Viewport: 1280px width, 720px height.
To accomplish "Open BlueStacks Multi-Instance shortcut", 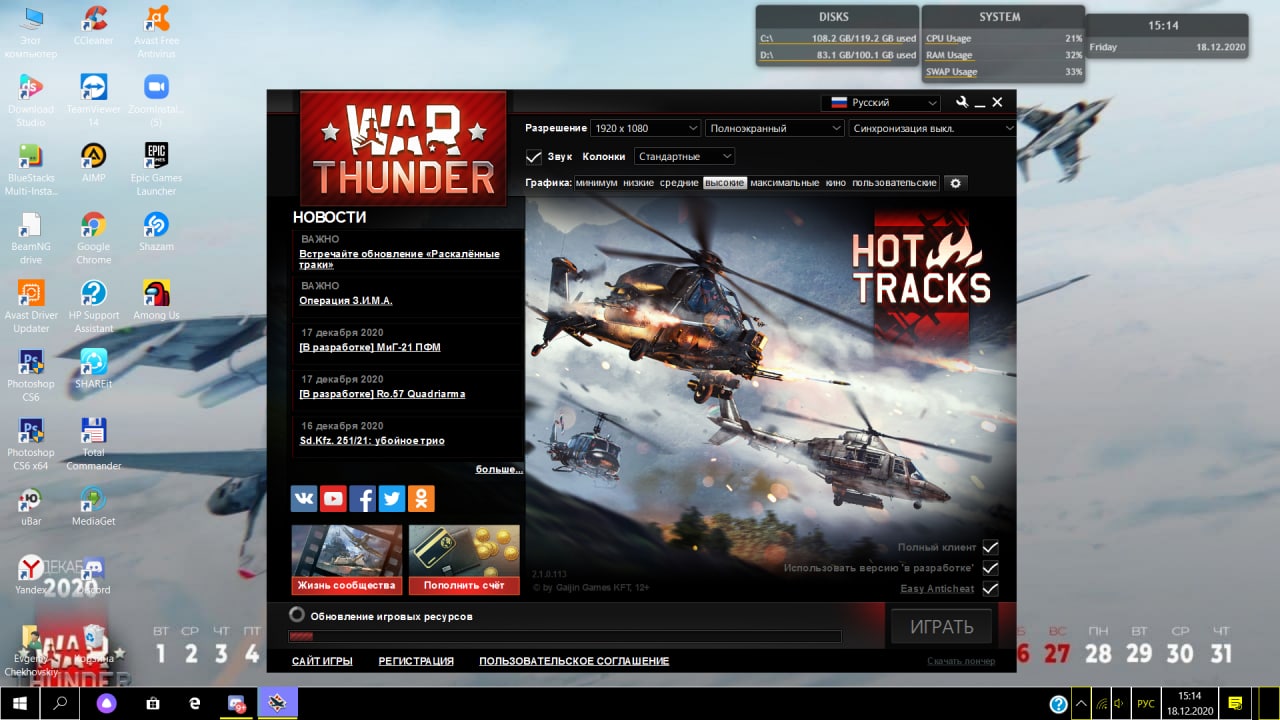I will coord(31,168).
